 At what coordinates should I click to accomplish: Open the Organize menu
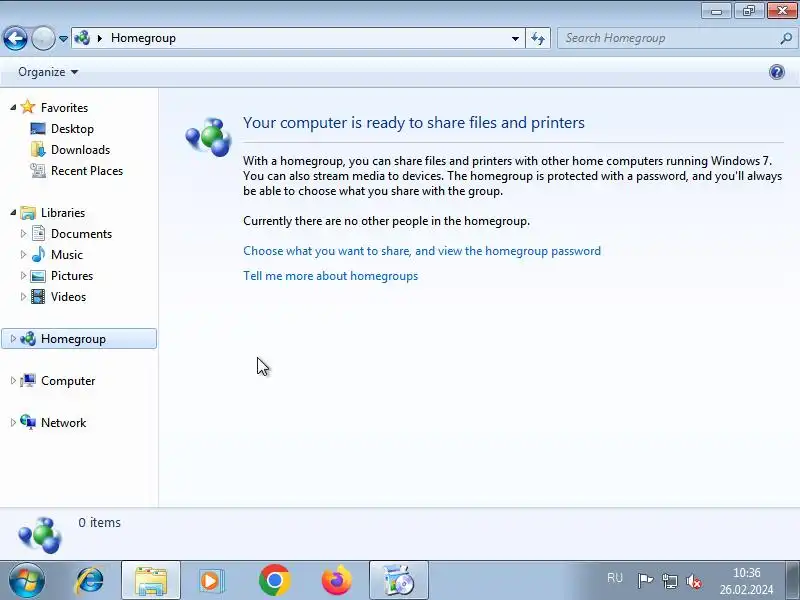pyautogui.click(x=48, y=72)
